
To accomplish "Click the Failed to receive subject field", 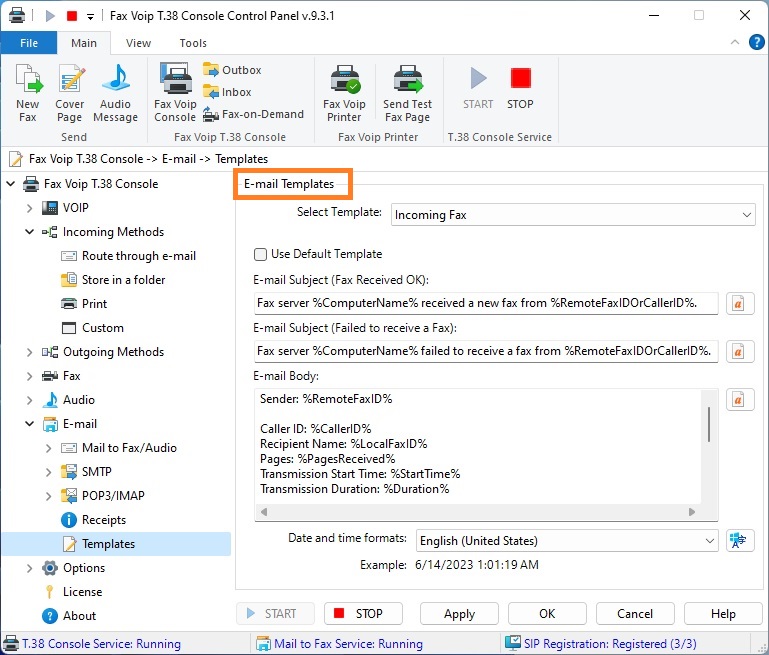I will [x=486, y=352].
